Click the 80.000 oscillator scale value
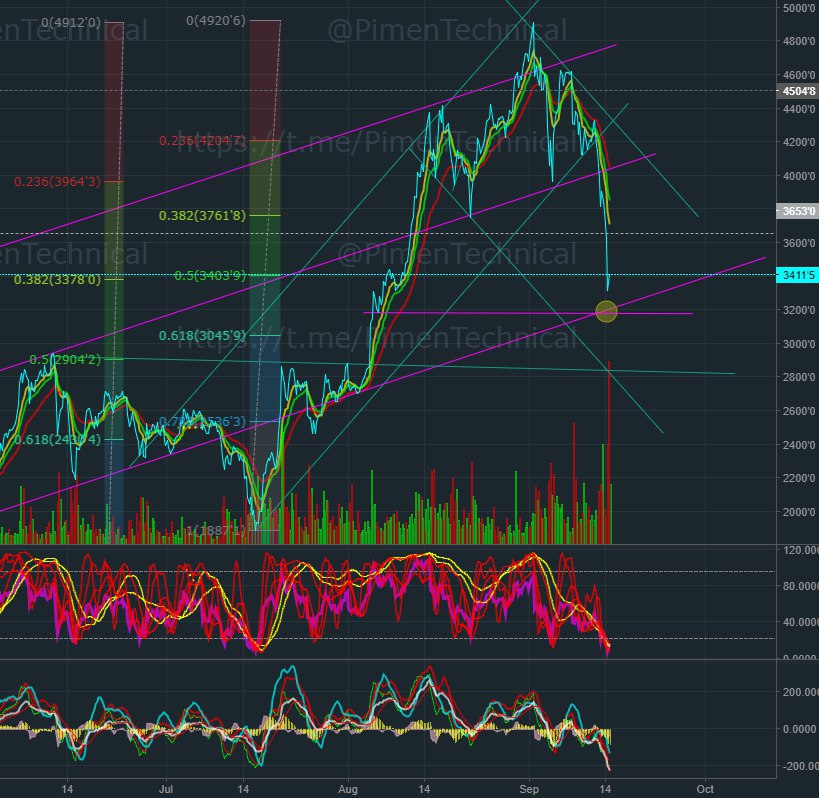Image resolution: width=819 pixels, height=798 pixels. (x=800, y=586)
